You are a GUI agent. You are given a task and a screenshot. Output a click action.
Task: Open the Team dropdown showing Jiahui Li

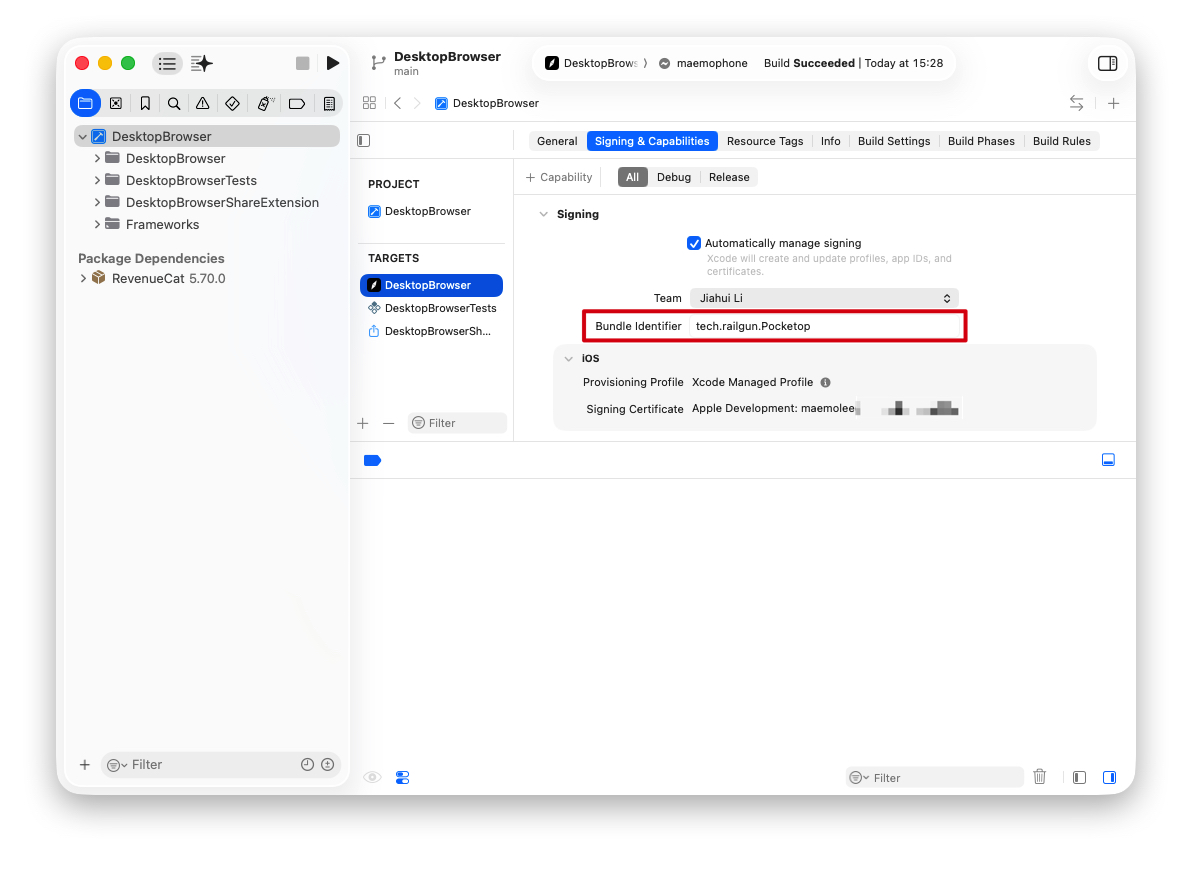pos(824,298)
